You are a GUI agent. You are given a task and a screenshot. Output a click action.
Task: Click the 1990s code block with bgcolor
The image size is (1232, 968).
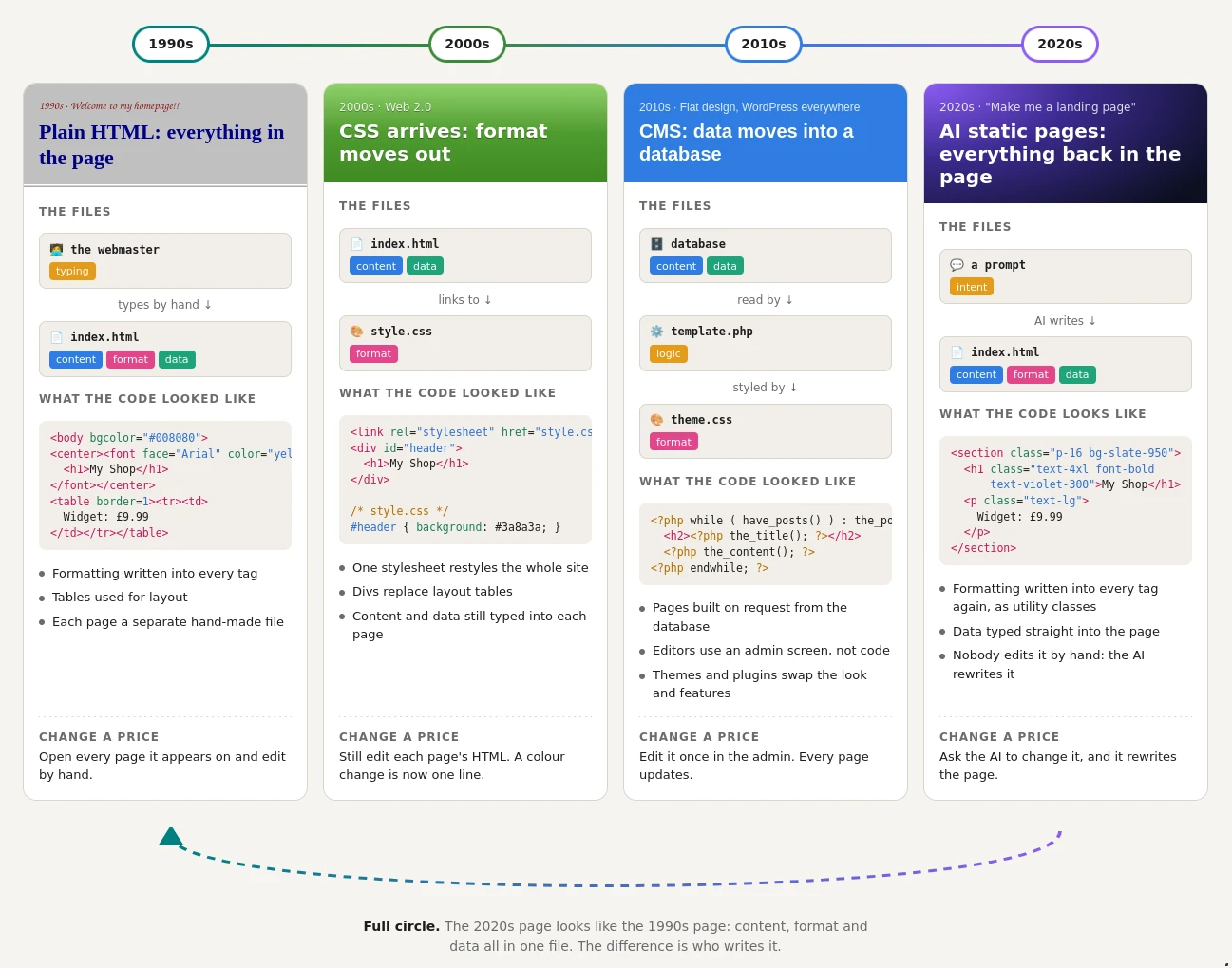[165, 485]
